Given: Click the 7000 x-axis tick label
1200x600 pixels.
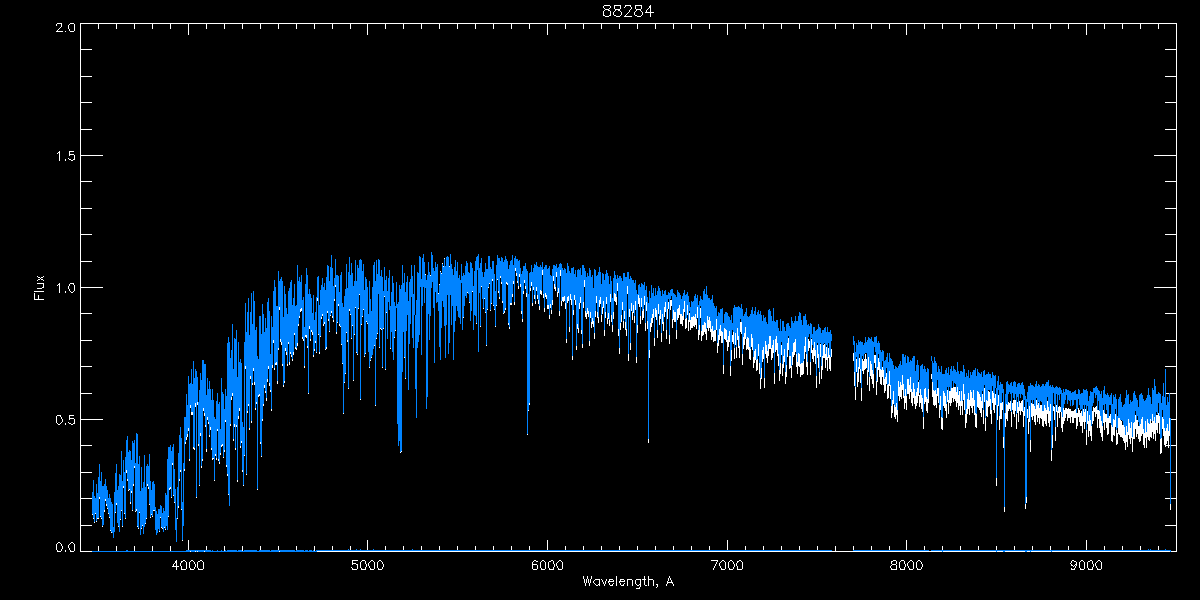Looking at the screenshot, I should pos(727,565).
